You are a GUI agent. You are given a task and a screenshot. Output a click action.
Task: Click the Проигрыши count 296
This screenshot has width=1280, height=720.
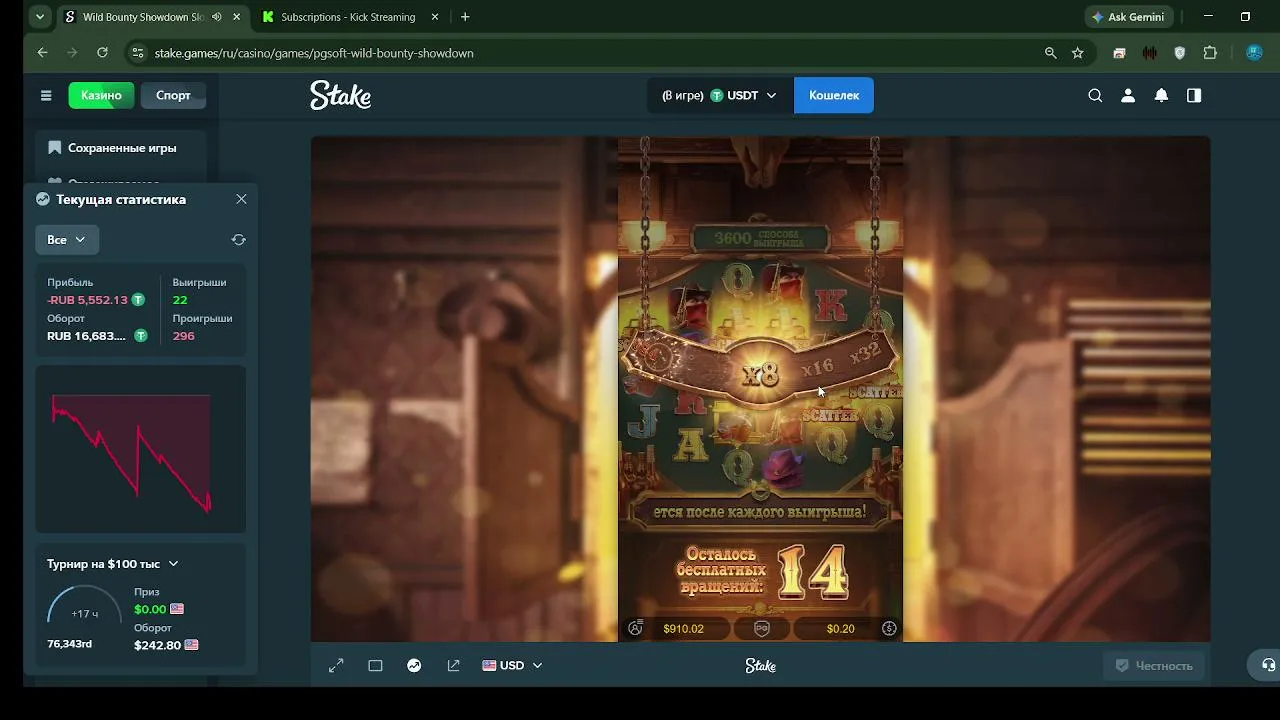[183, 336]
